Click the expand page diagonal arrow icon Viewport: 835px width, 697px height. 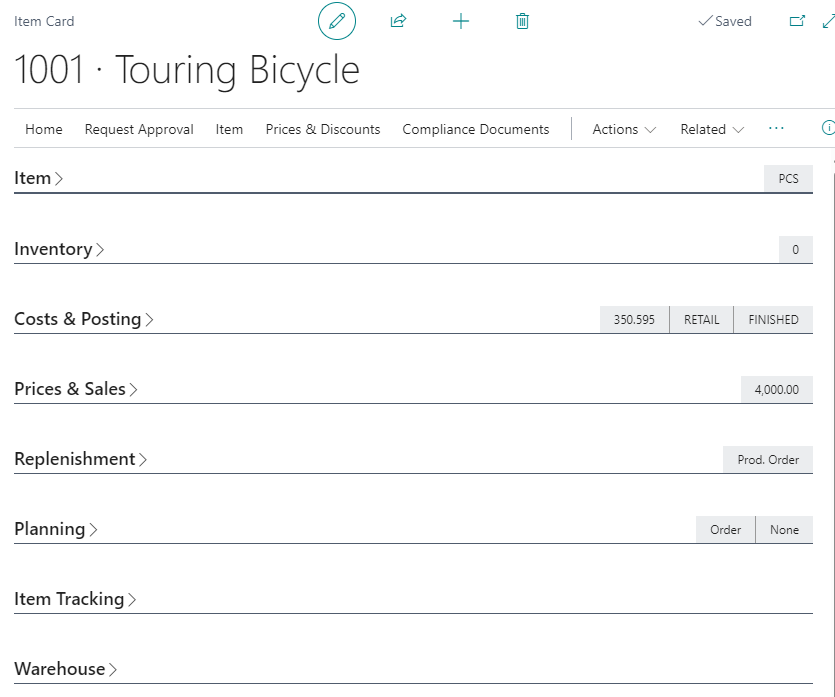tap(827, 21)
